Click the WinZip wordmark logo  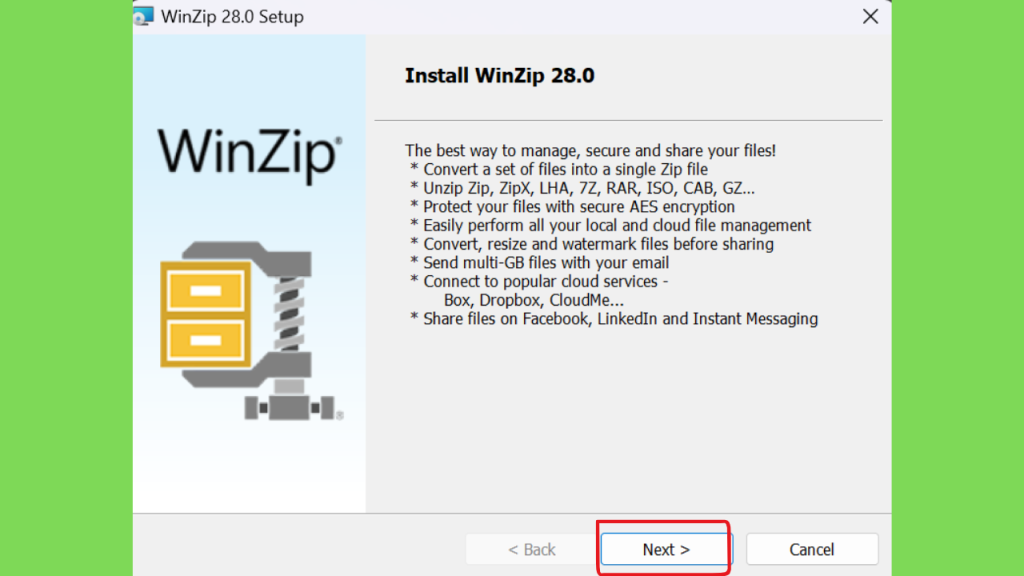[249, 155]
